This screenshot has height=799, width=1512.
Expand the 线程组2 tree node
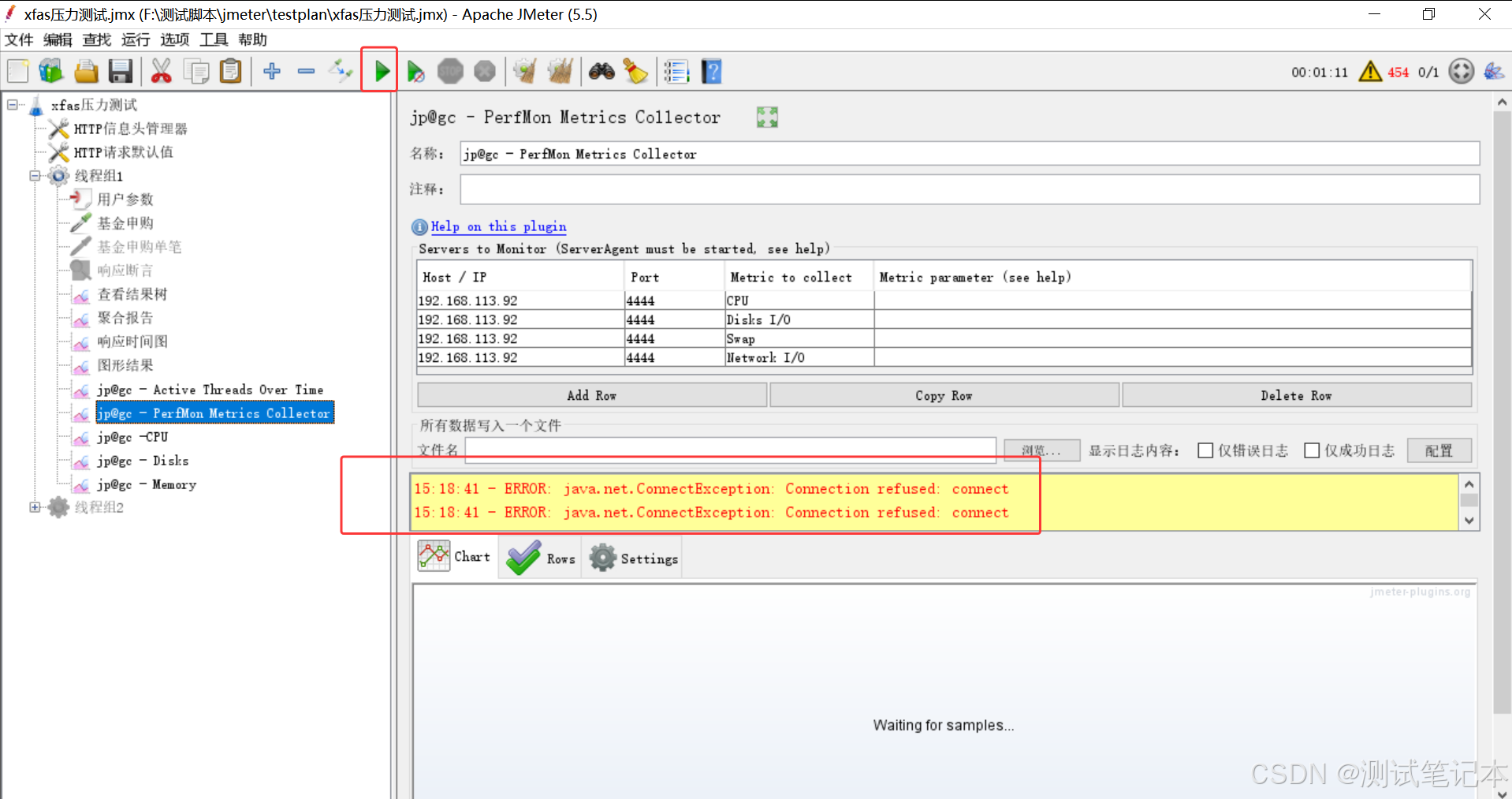pyautogui.click(x=35, y=507)
